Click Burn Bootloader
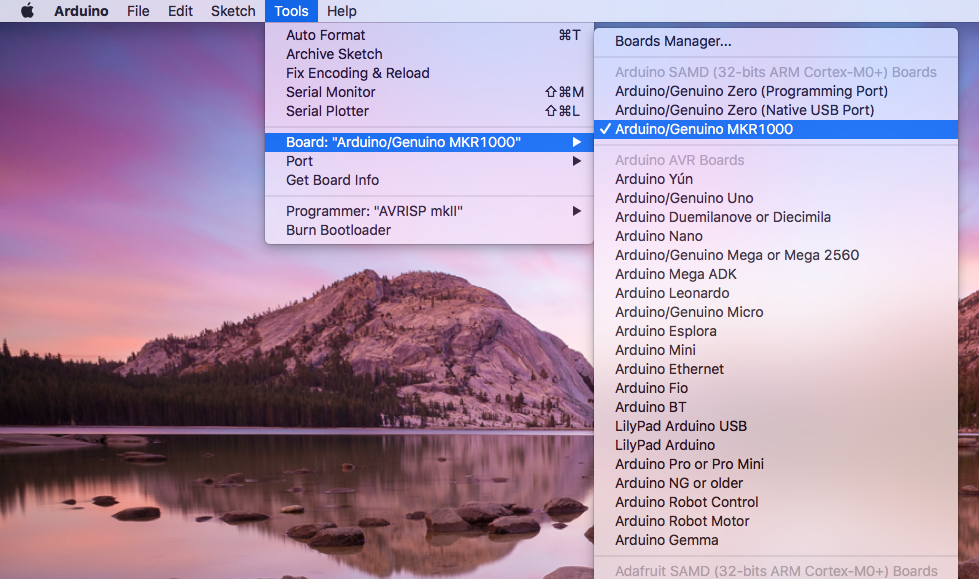The image size is (979, 579). click(x=338, y=230)
